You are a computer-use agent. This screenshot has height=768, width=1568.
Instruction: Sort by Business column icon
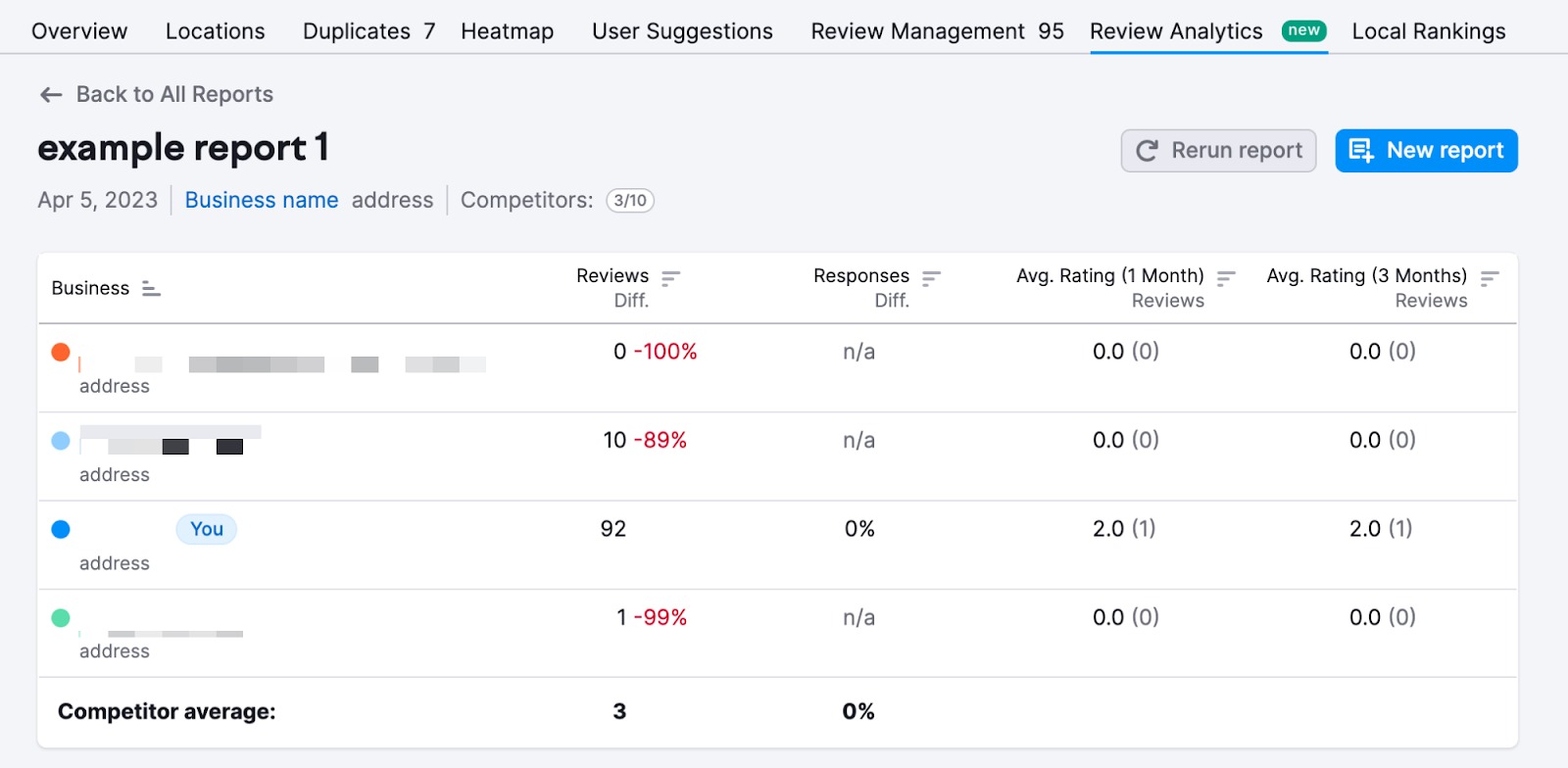pos(151,289)
